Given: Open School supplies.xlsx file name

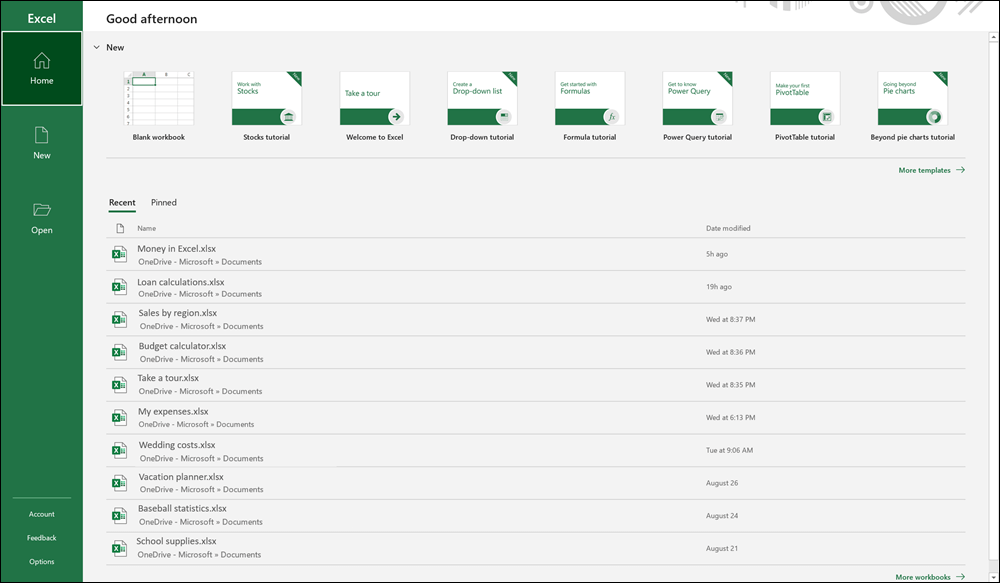Looking at the screenshot, I should (177, 542).
